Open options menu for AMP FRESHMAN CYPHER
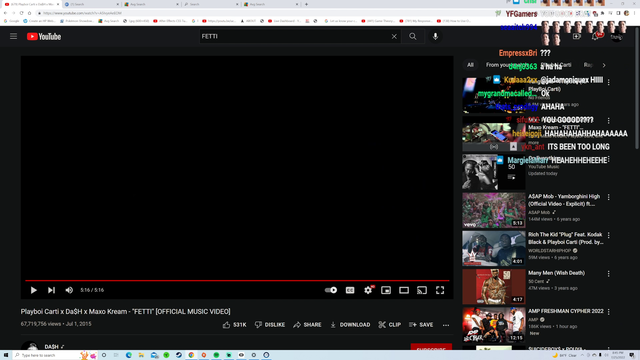Screen dimensions: 640x360 609,312
